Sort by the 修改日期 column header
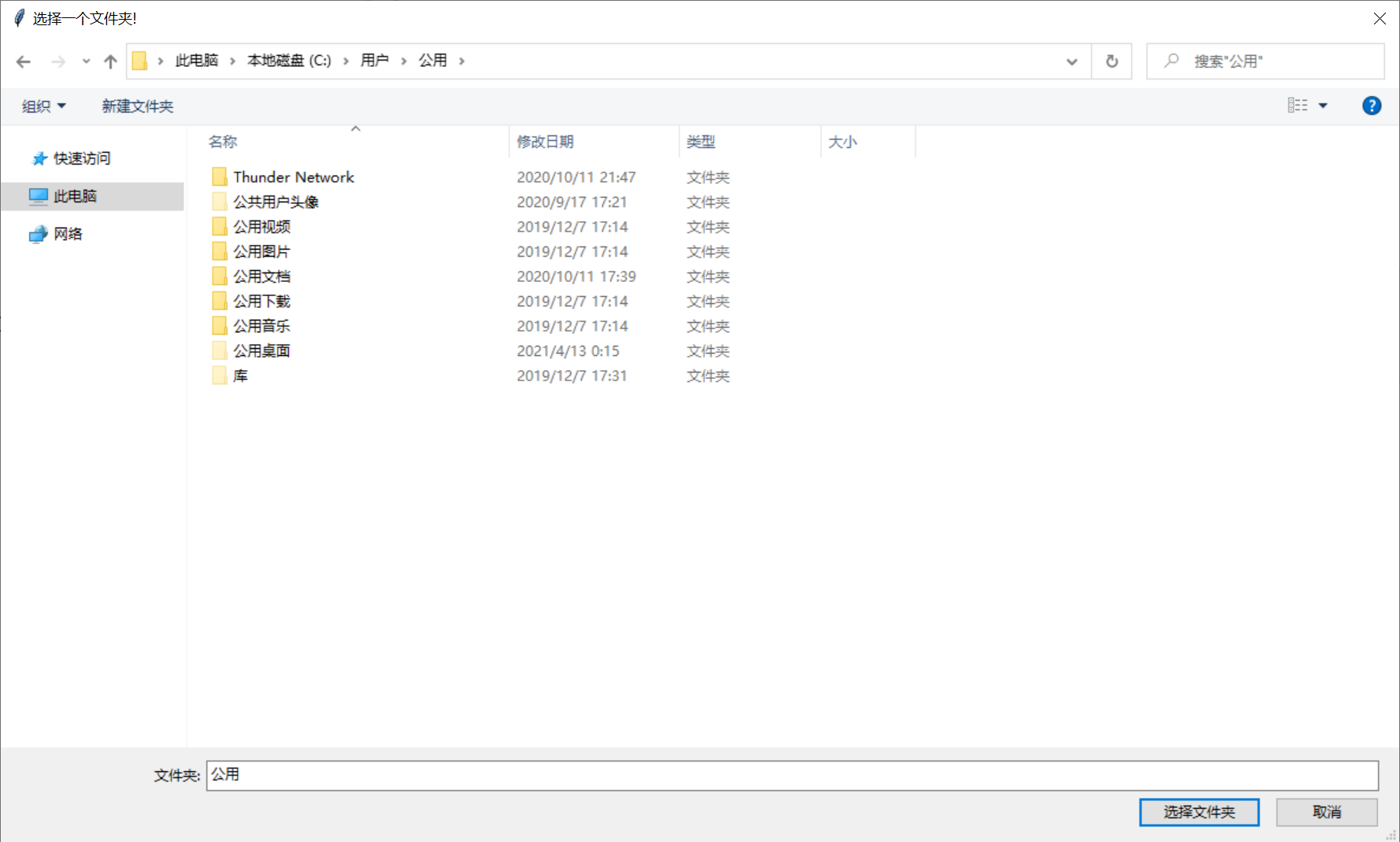This screenshot has height=842, width=1400. pos(545,142)
